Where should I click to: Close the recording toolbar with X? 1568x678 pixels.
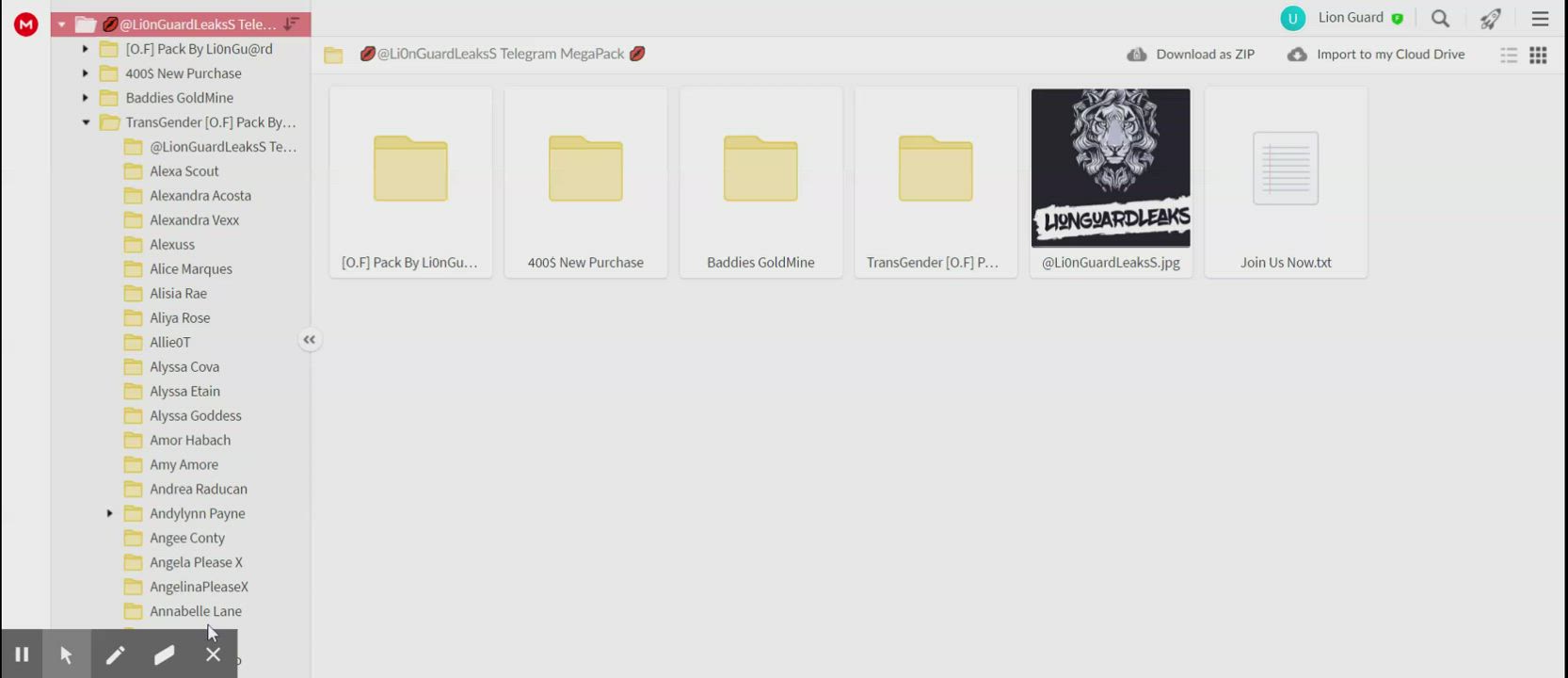pyautogui.click(x=214, y=654)
